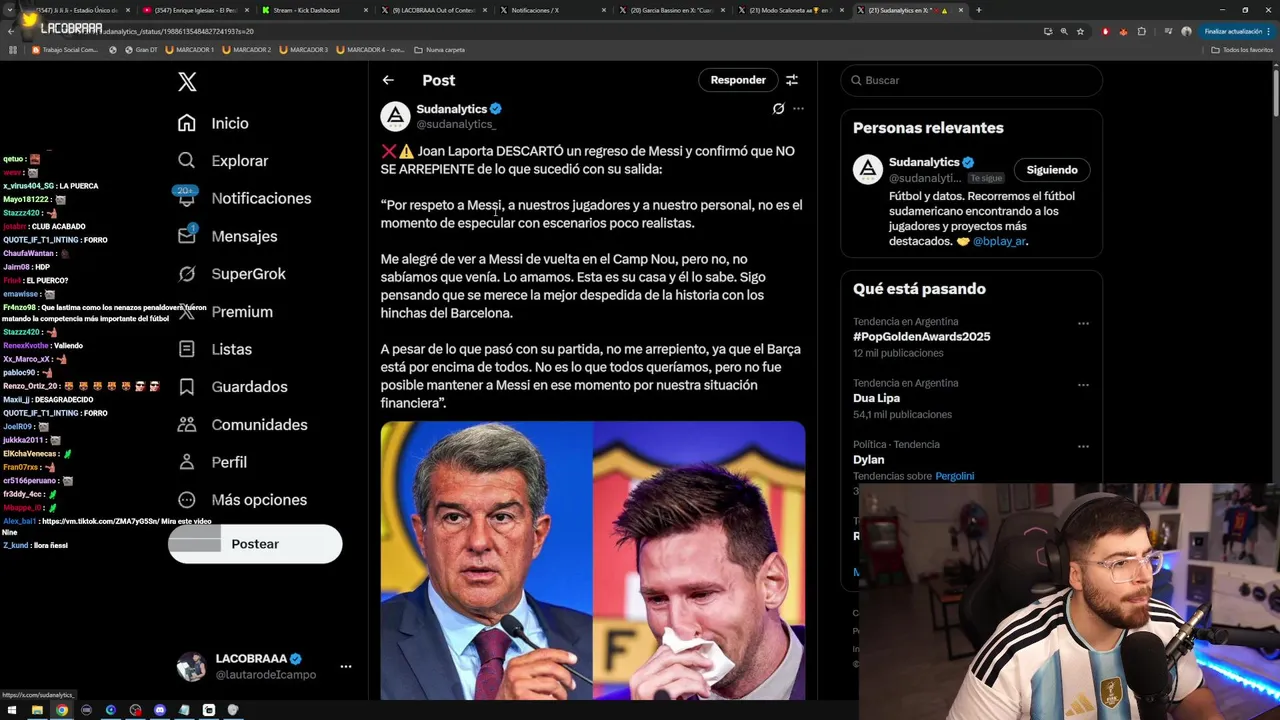Click Sudanalytics avatar on the post

(395, 116)
